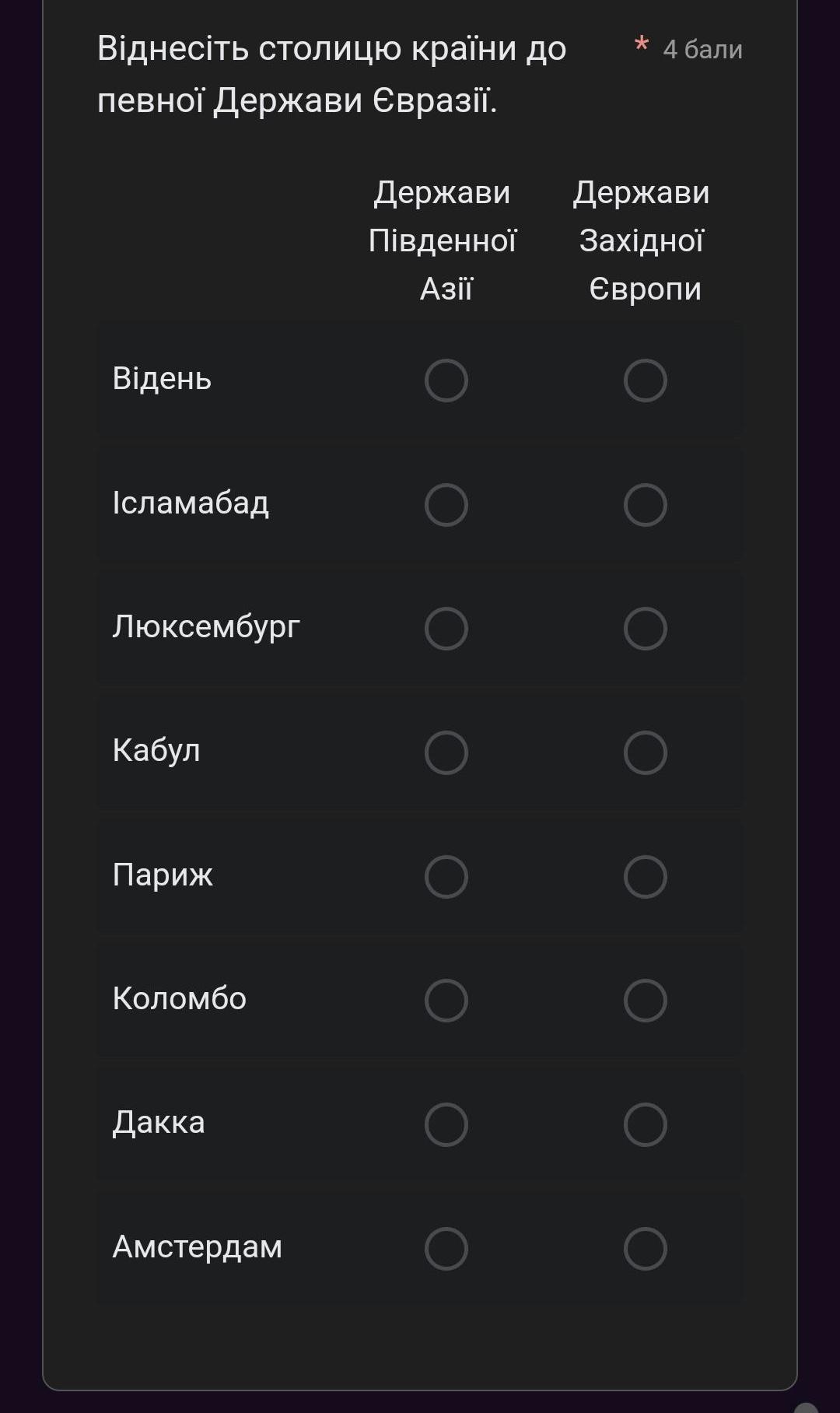840x1413 pixels.
Task: Mark Відень as Південної Азії
Action: click(x=446, y=380)
